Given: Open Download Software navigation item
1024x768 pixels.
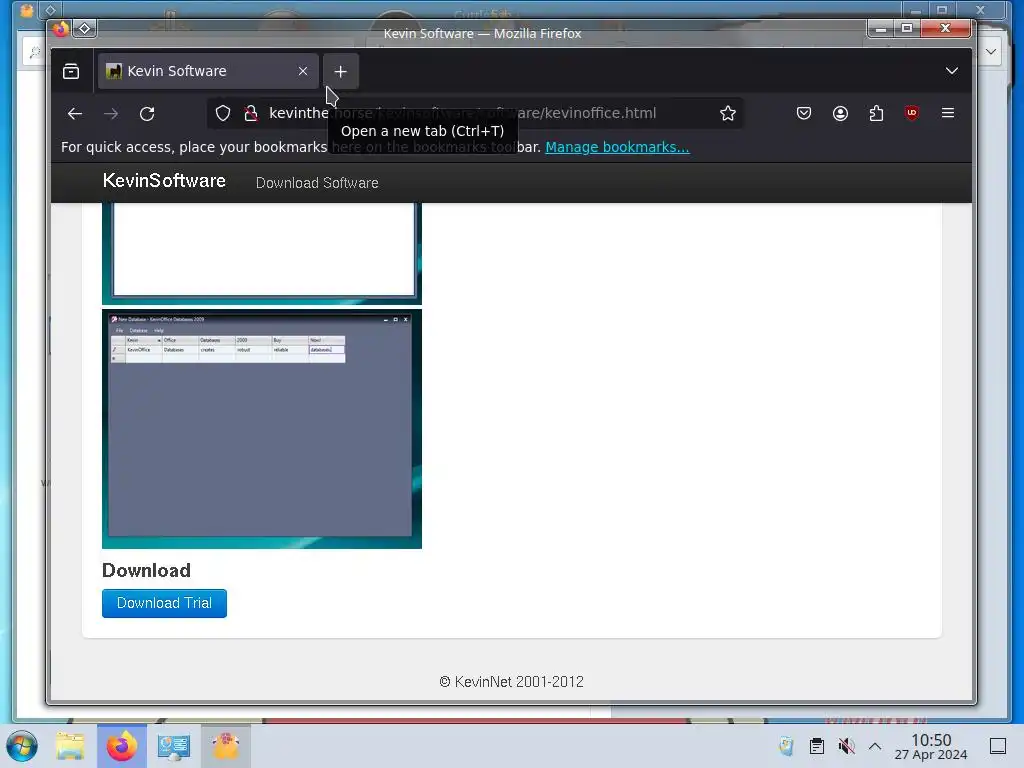Looking at the screenshot, I should [x=317, y=183].
